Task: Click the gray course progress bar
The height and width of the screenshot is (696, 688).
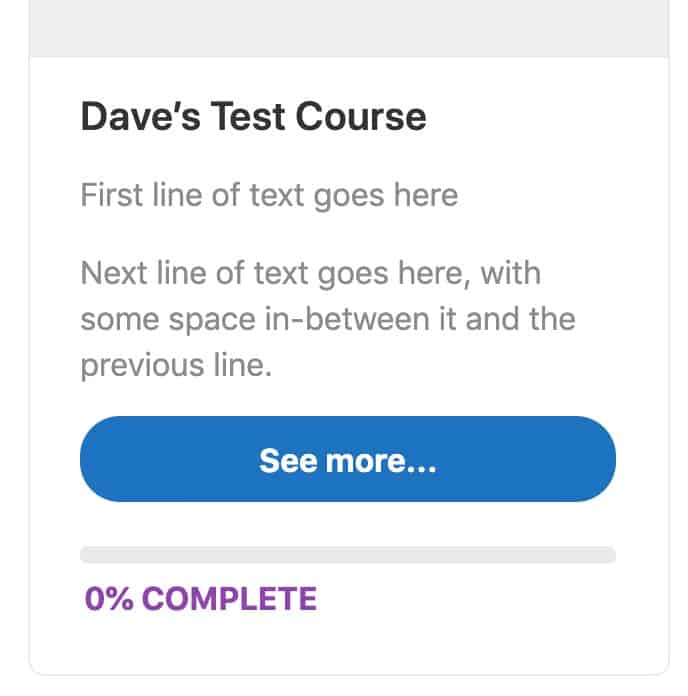Action: click(x=347, y=555)
